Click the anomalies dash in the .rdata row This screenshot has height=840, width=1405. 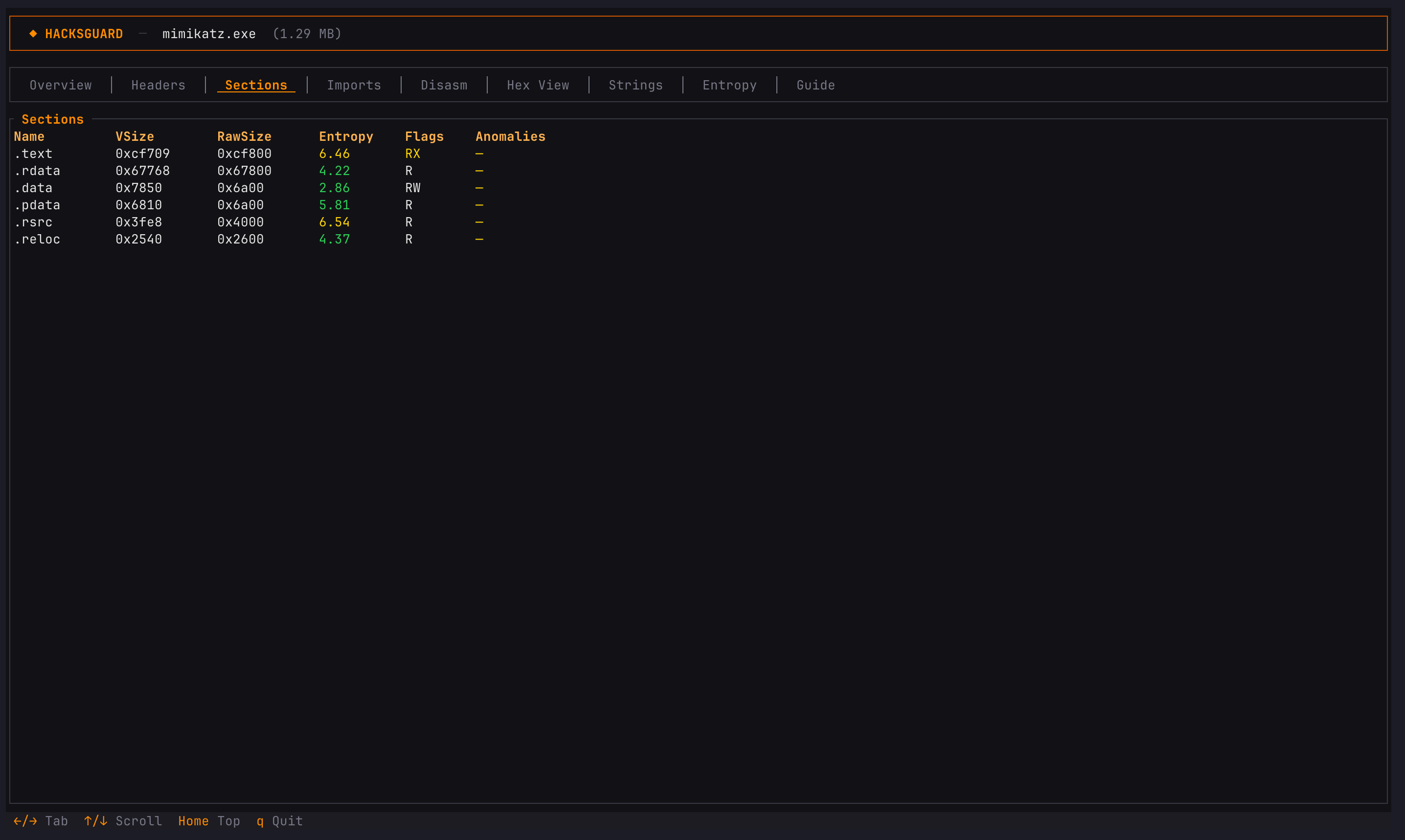479,171
